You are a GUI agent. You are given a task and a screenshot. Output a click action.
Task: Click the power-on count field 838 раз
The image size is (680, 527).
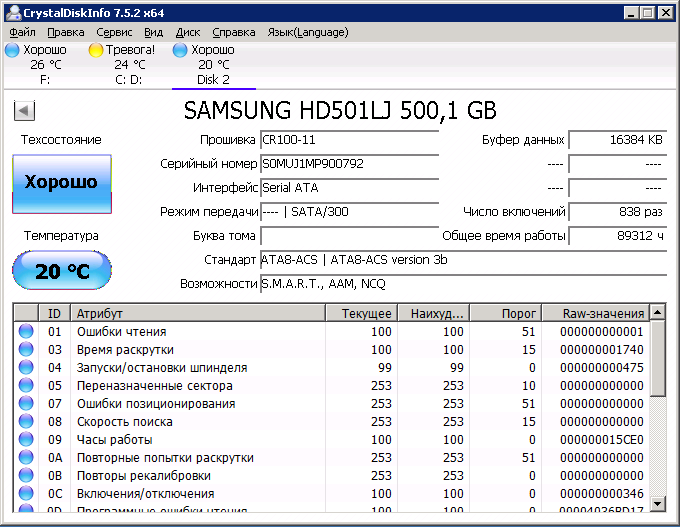point(618,212)
